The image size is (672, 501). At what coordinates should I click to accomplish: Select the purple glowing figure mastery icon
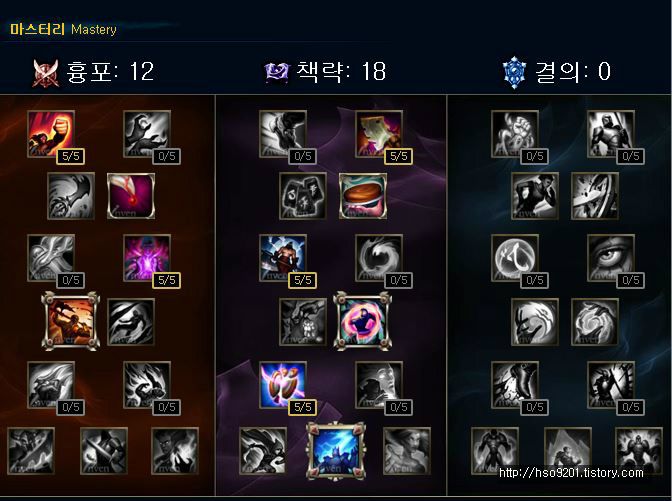coord(147,258)
